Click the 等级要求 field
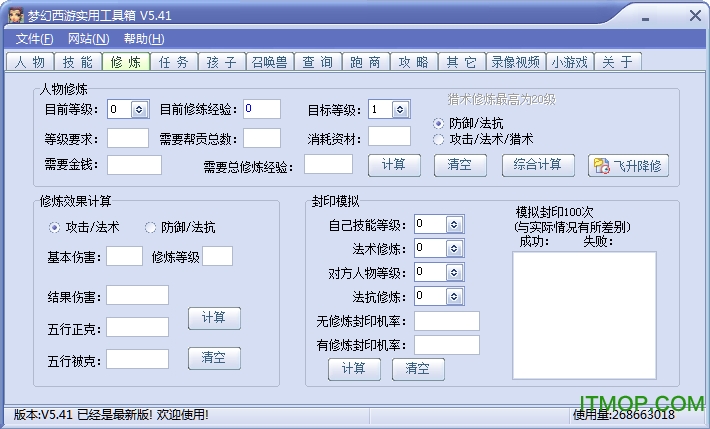710x429 pixels. click(x=128, y=138)
